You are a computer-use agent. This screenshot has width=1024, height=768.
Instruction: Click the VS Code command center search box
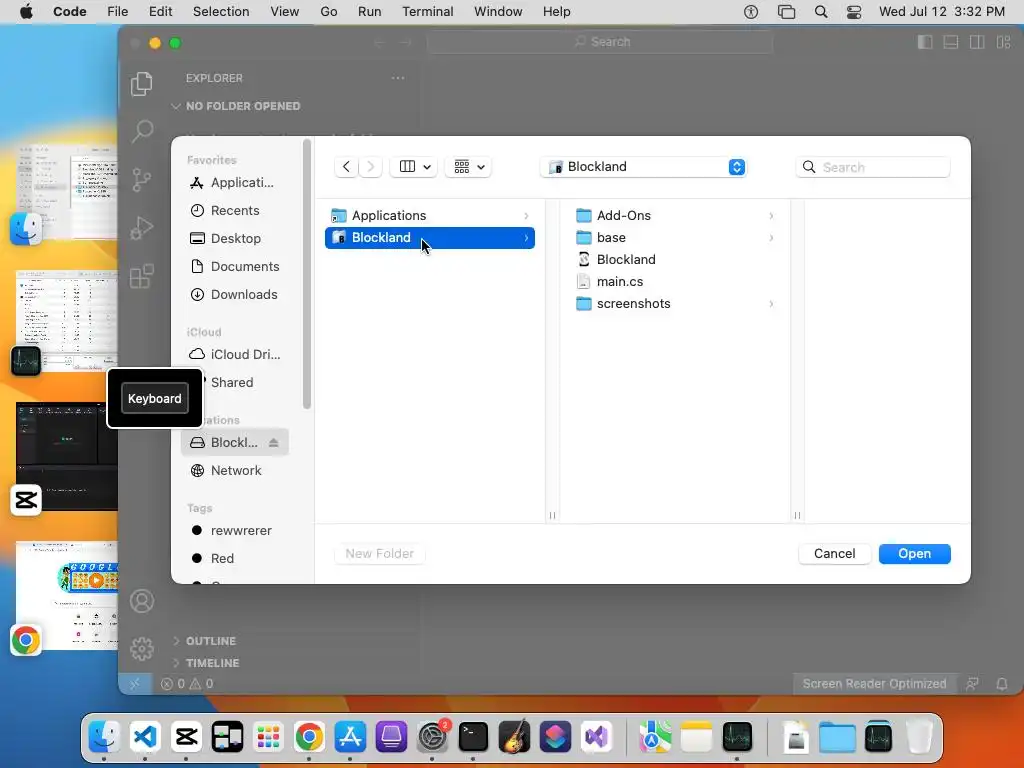[600, 42]
